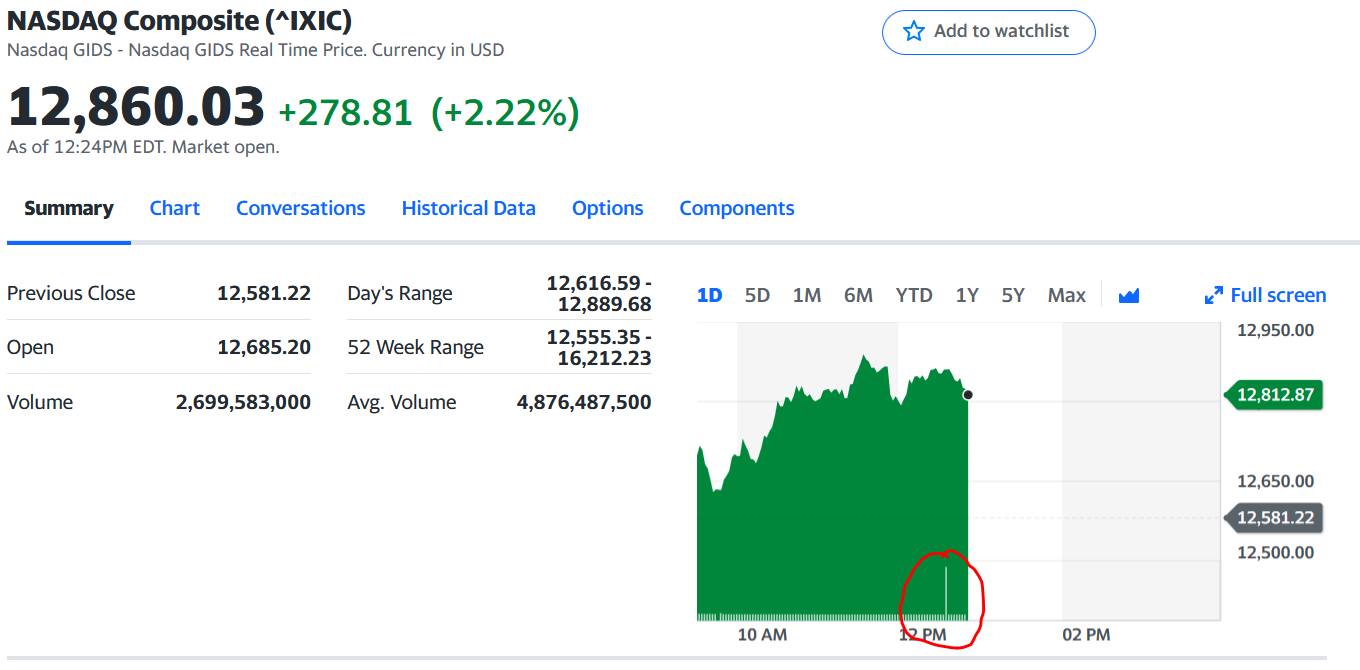Click the Avg. Volume value 4,876,487,500
This screenshot has width=1360, height=670.
pos(584,402)
